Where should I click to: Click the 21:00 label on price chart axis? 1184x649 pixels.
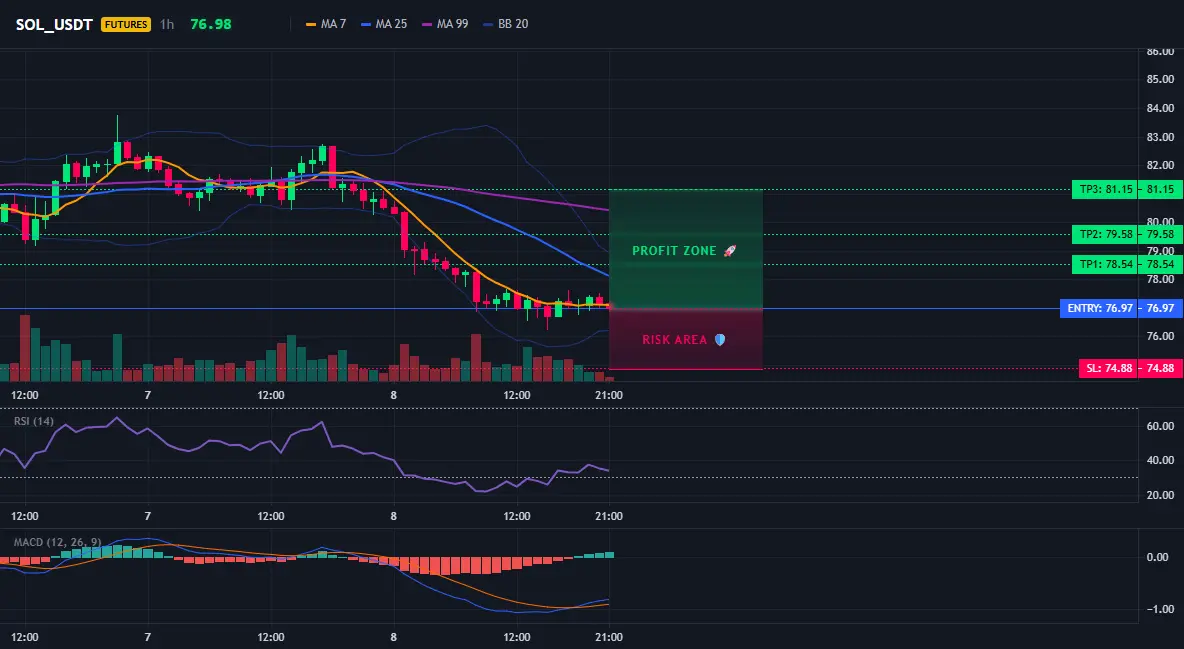(x=609, y=395)
